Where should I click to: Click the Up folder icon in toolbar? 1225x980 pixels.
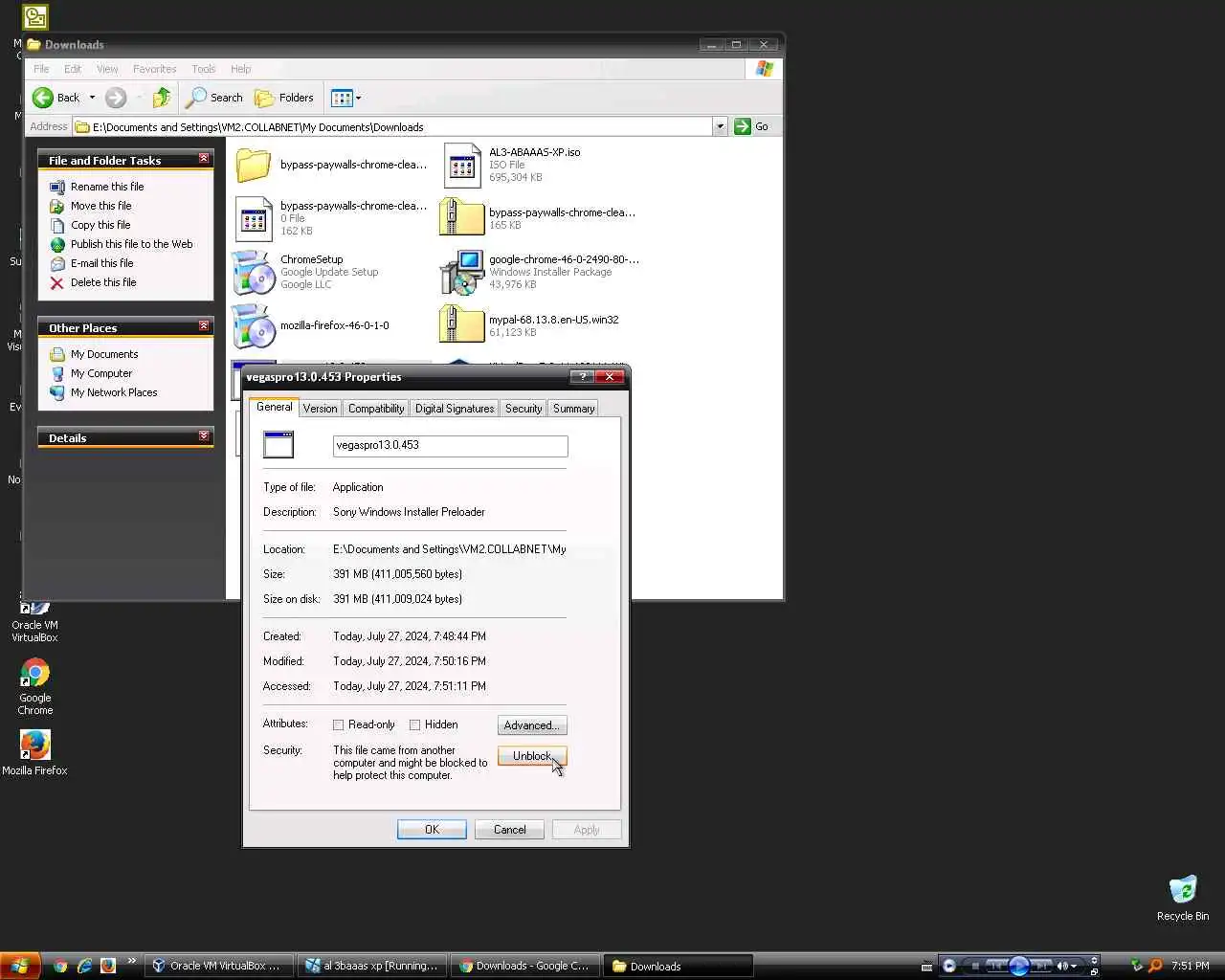pos(162,97)
